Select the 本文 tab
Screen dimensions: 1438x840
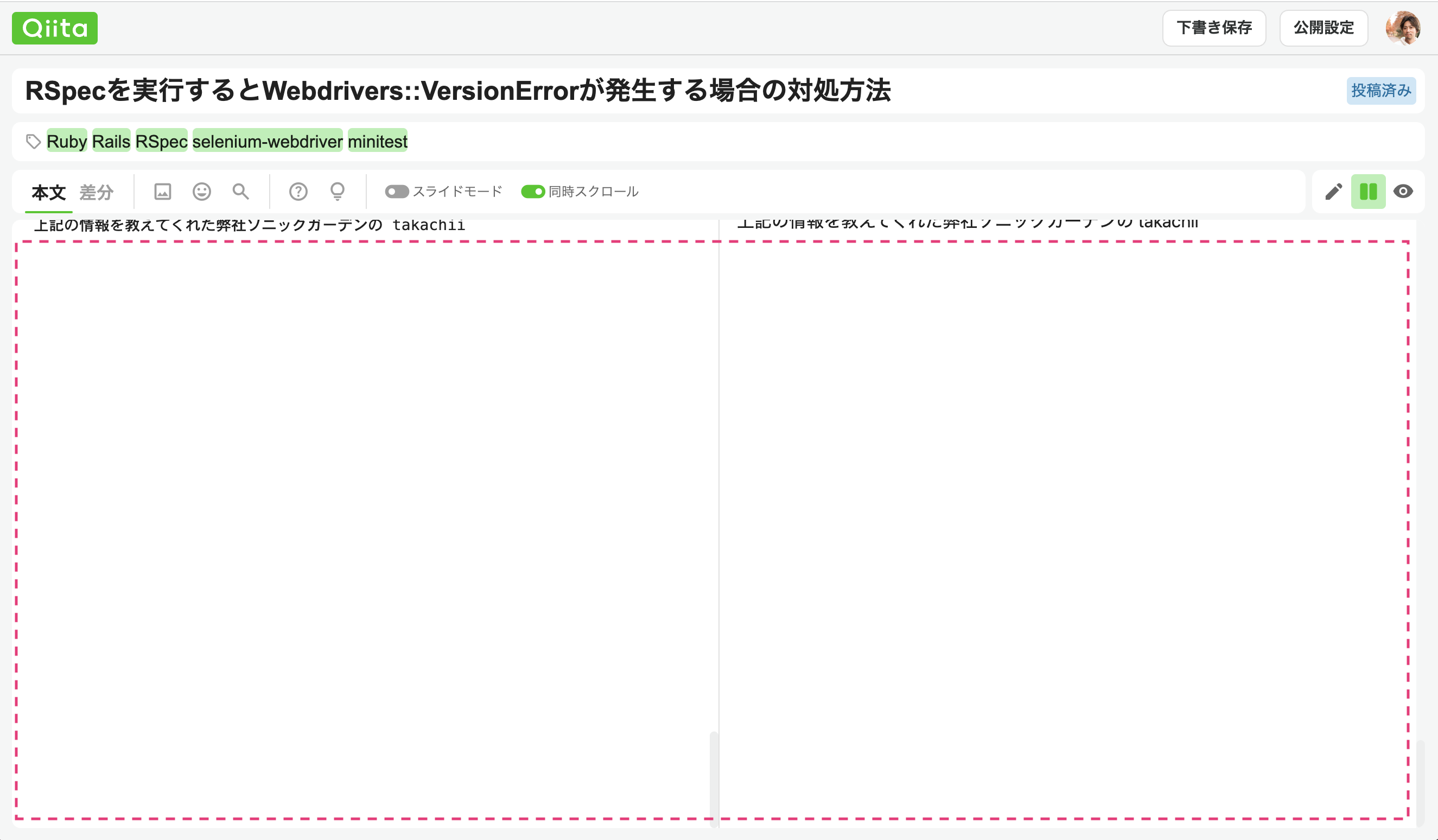[48, 193]
